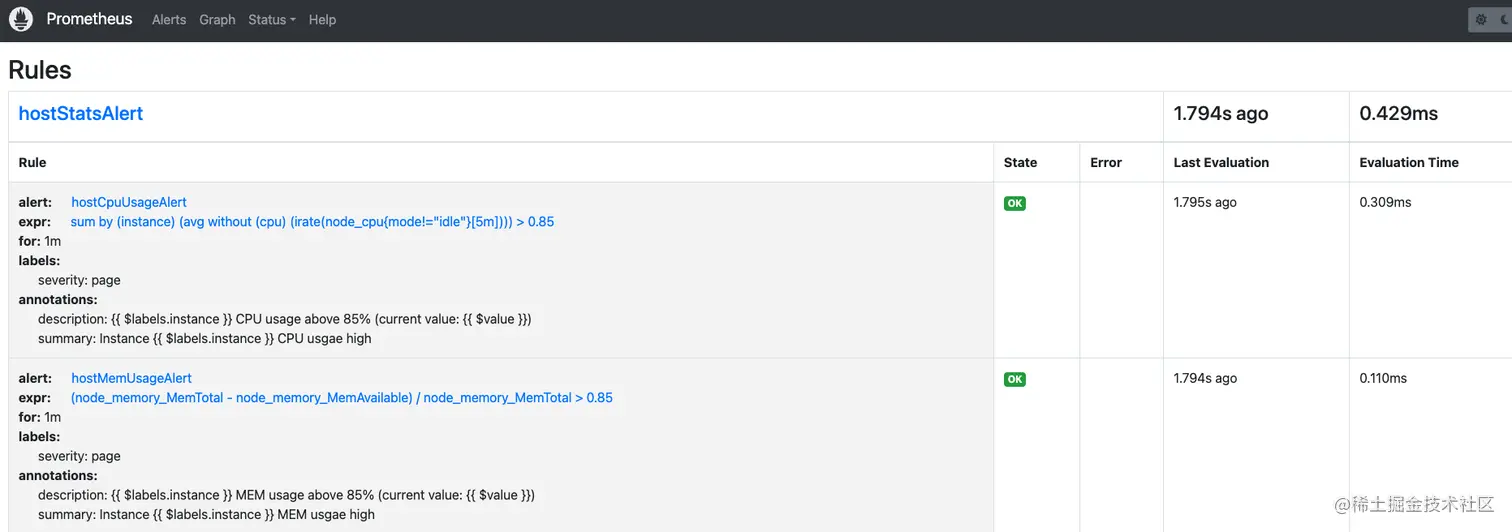Open the Alerts page from navbar
The width and height of the screenshot is (1512, 532).
(x=169, y=20)
